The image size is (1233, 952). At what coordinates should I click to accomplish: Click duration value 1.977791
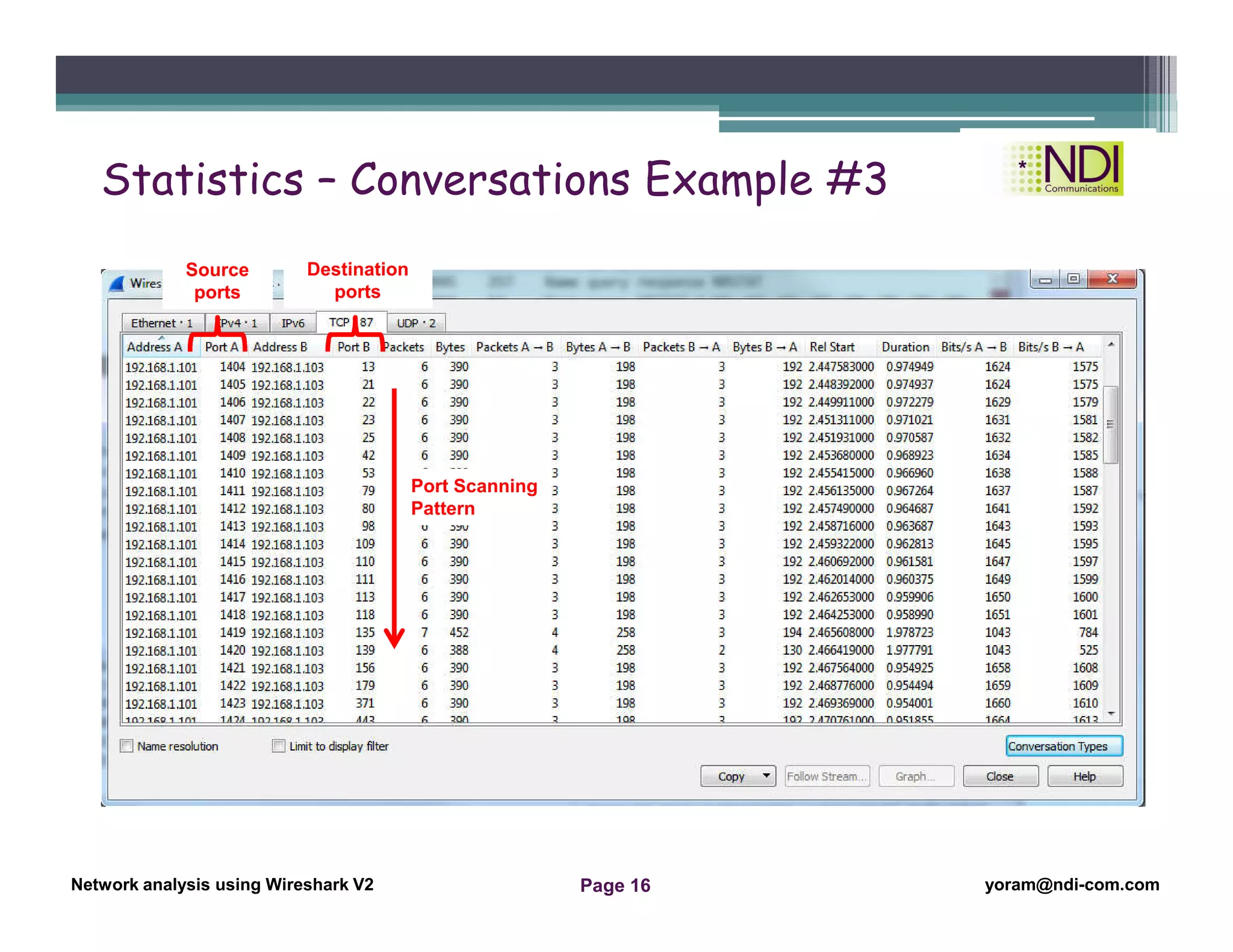(x=910, y=651)
